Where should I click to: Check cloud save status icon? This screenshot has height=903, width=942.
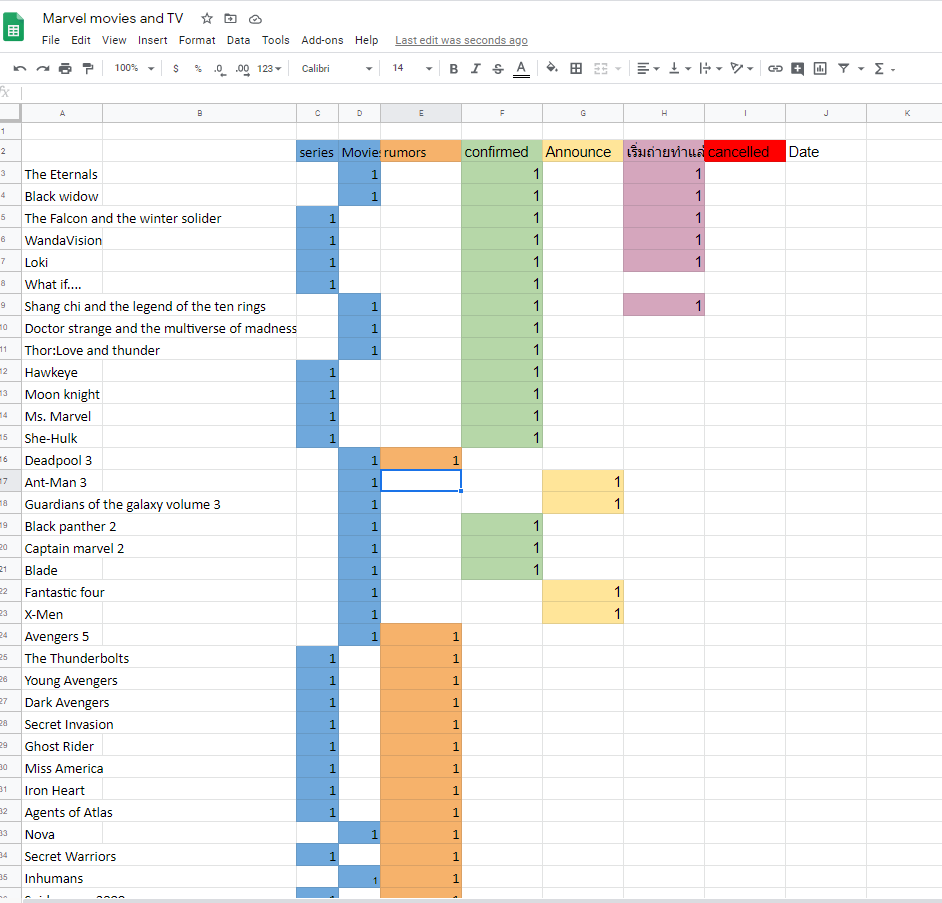(255, 19)
